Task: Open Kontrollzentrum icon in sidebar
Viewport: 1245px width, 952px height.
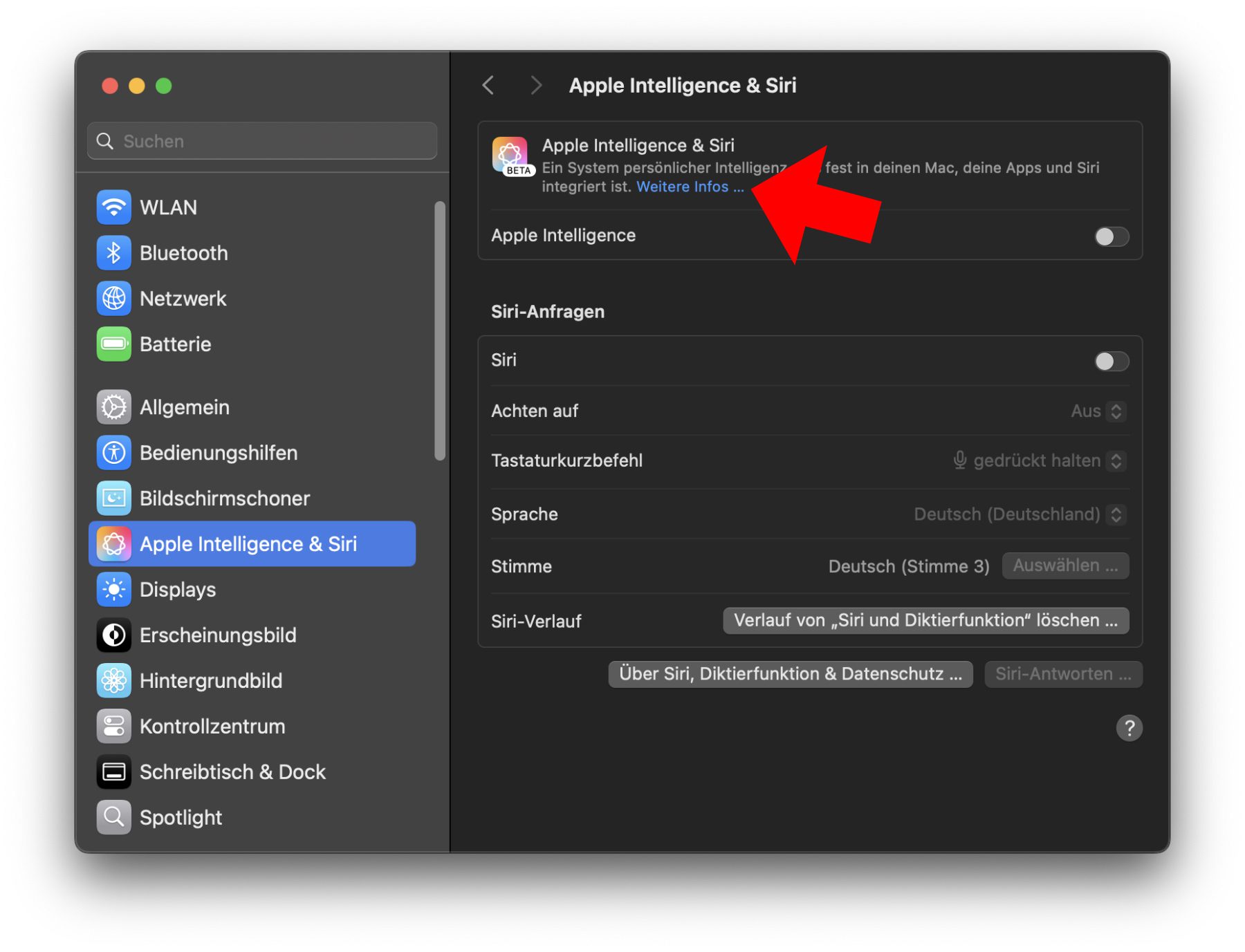Action: click(x=113, y=726)
